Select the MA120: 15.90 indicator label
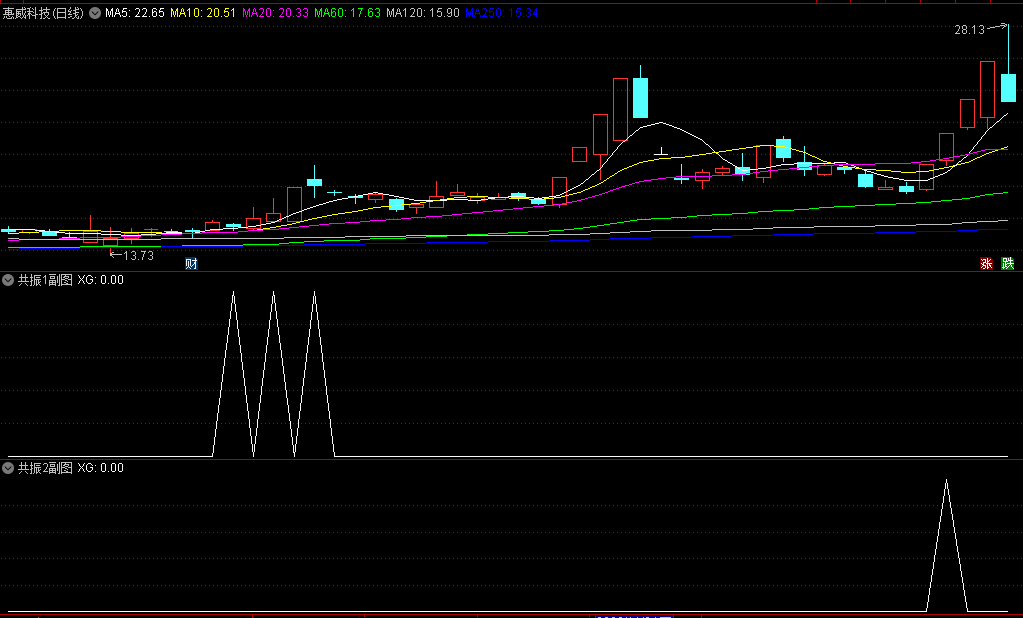1023x618 pixels. coord(423,13)
